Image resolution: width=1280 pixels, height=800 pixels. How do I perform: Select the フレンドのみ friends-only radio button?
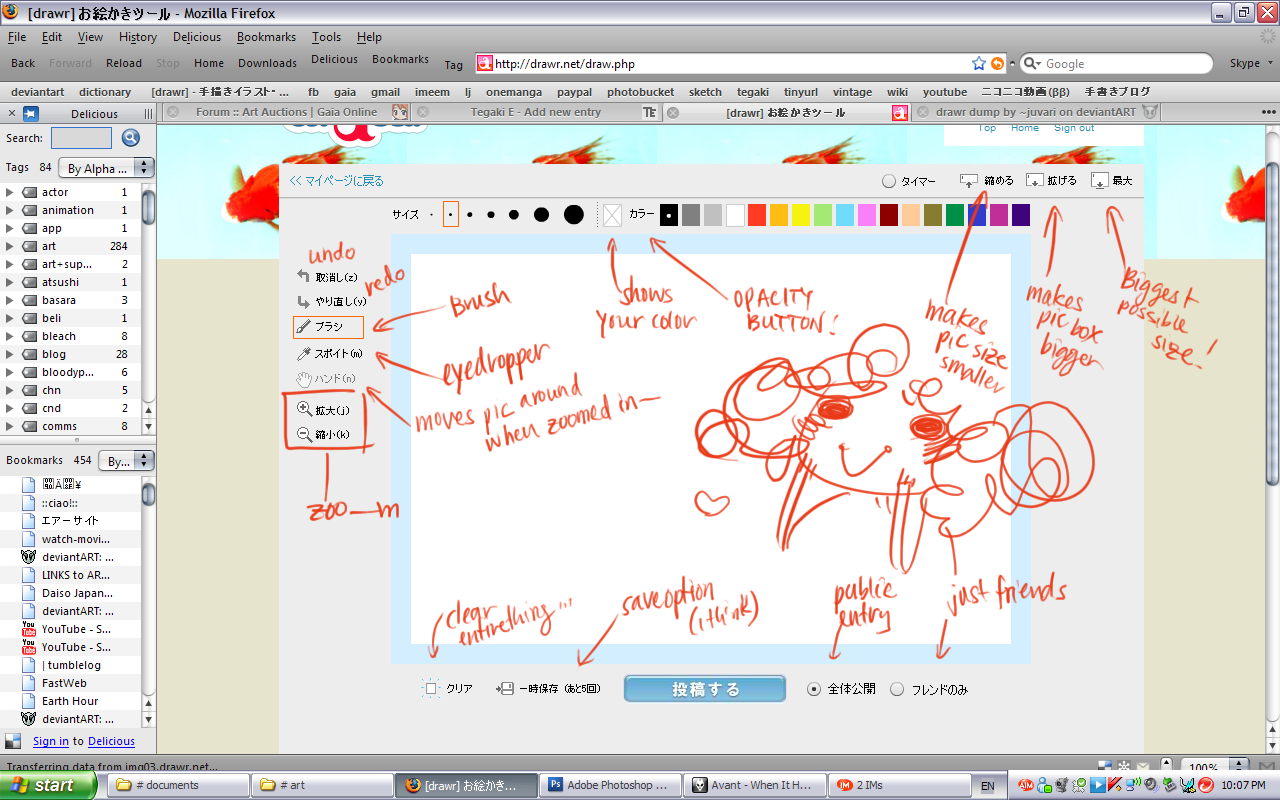pyautogui.click(x=897, y=689)
